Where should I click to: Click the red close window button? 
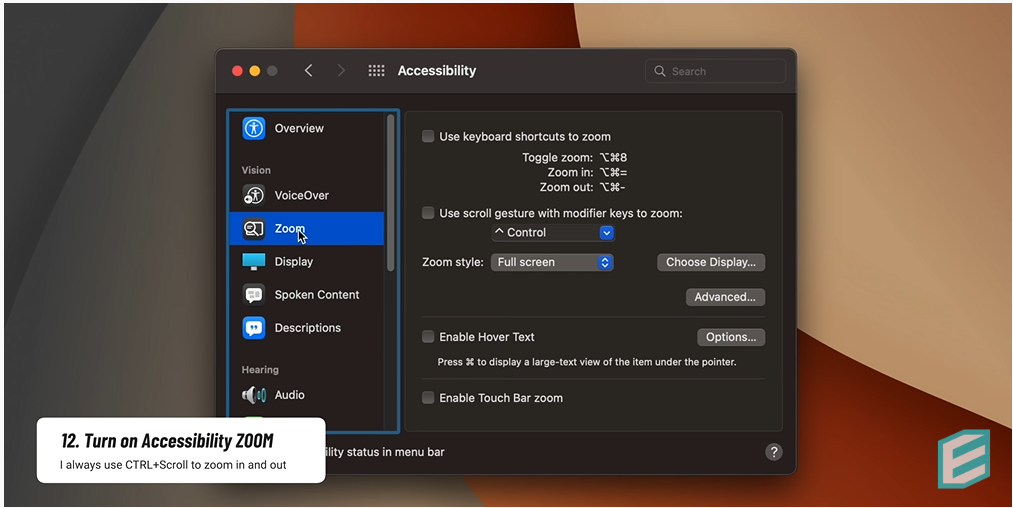pyautogui.click(x=237, y=71)
